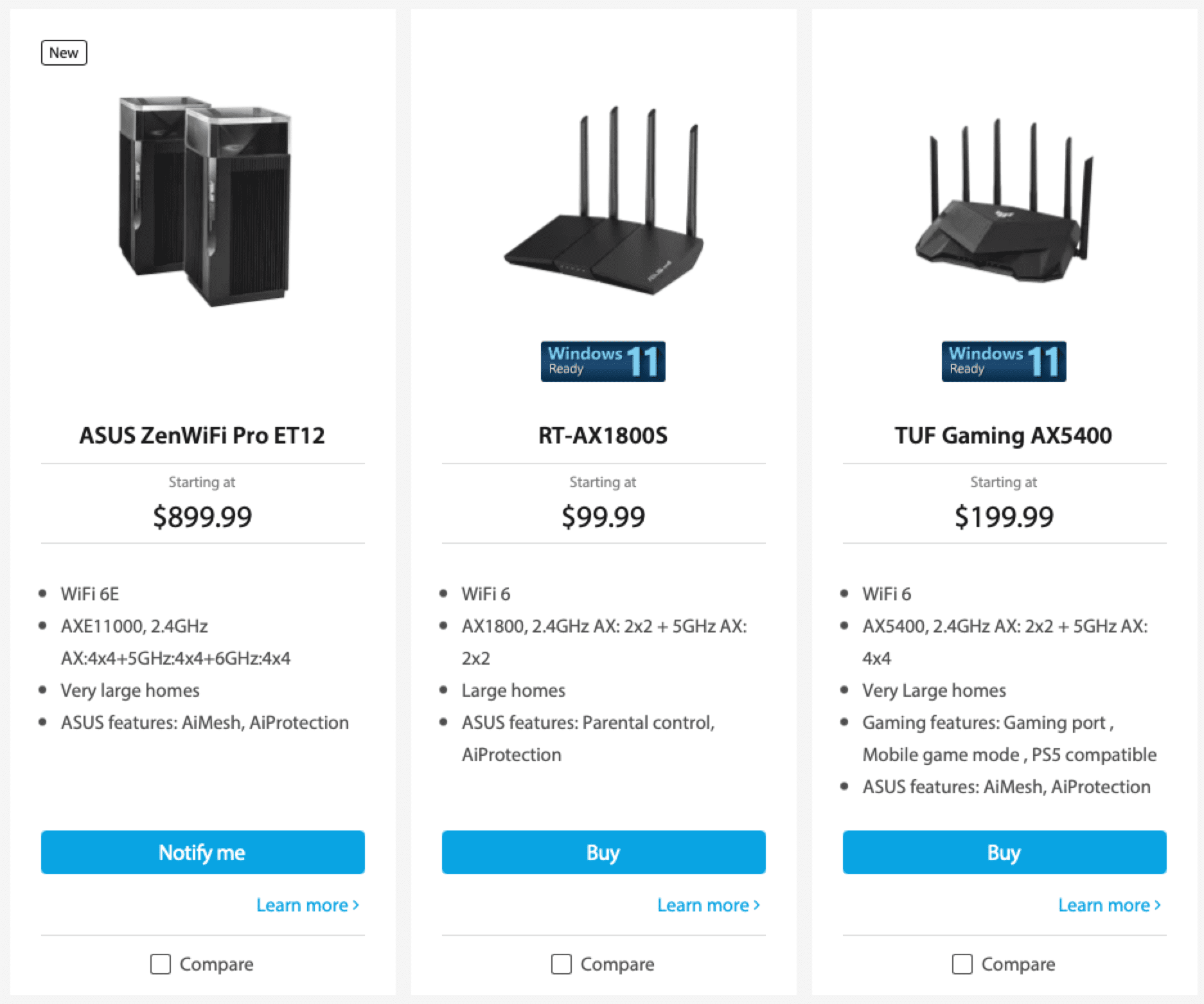
Task: Buy the RT-AX1800S router
Action: [604, 852]
